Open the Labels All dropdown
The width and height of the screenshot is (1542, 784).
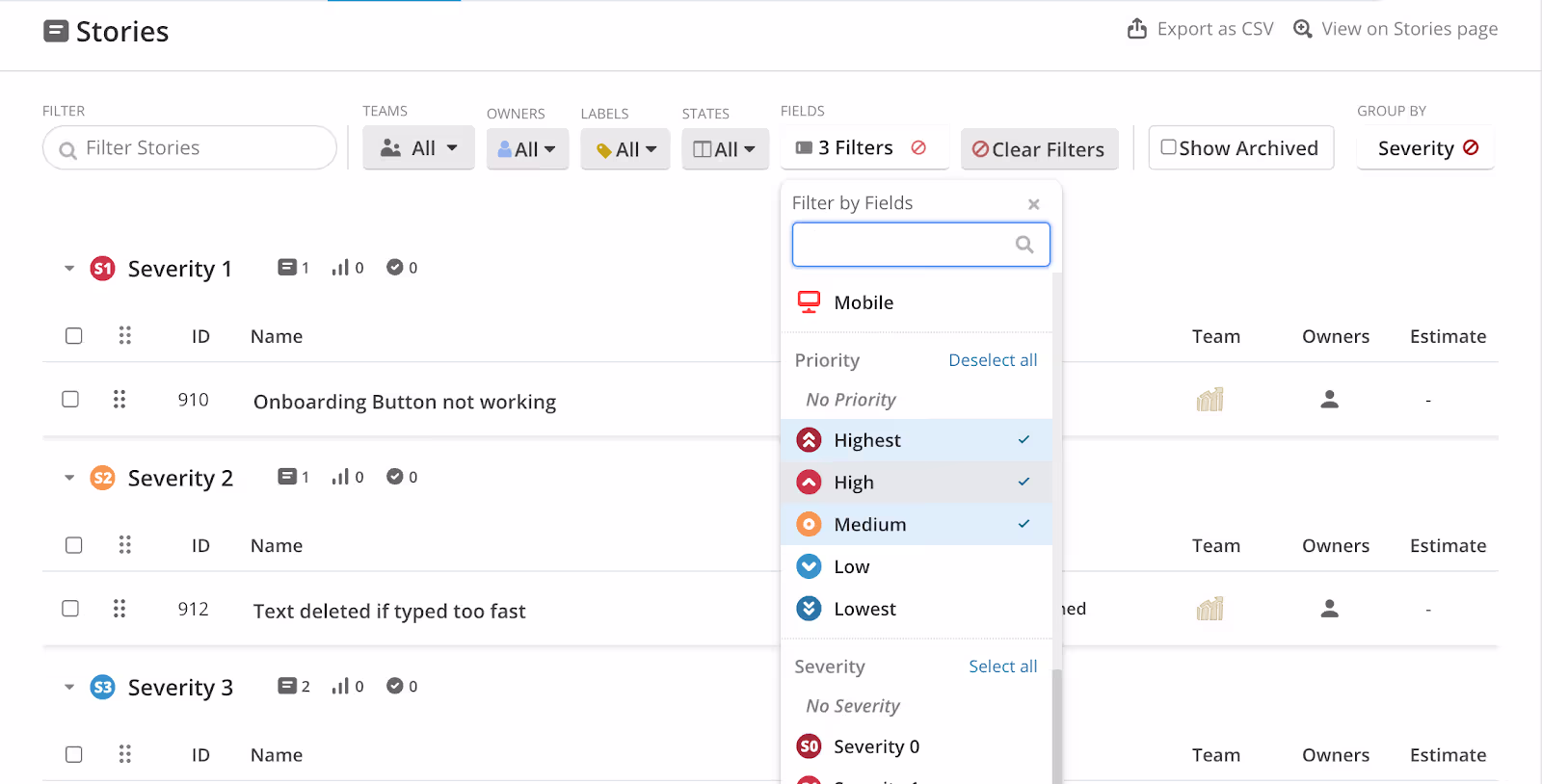(x=625, y=149)
